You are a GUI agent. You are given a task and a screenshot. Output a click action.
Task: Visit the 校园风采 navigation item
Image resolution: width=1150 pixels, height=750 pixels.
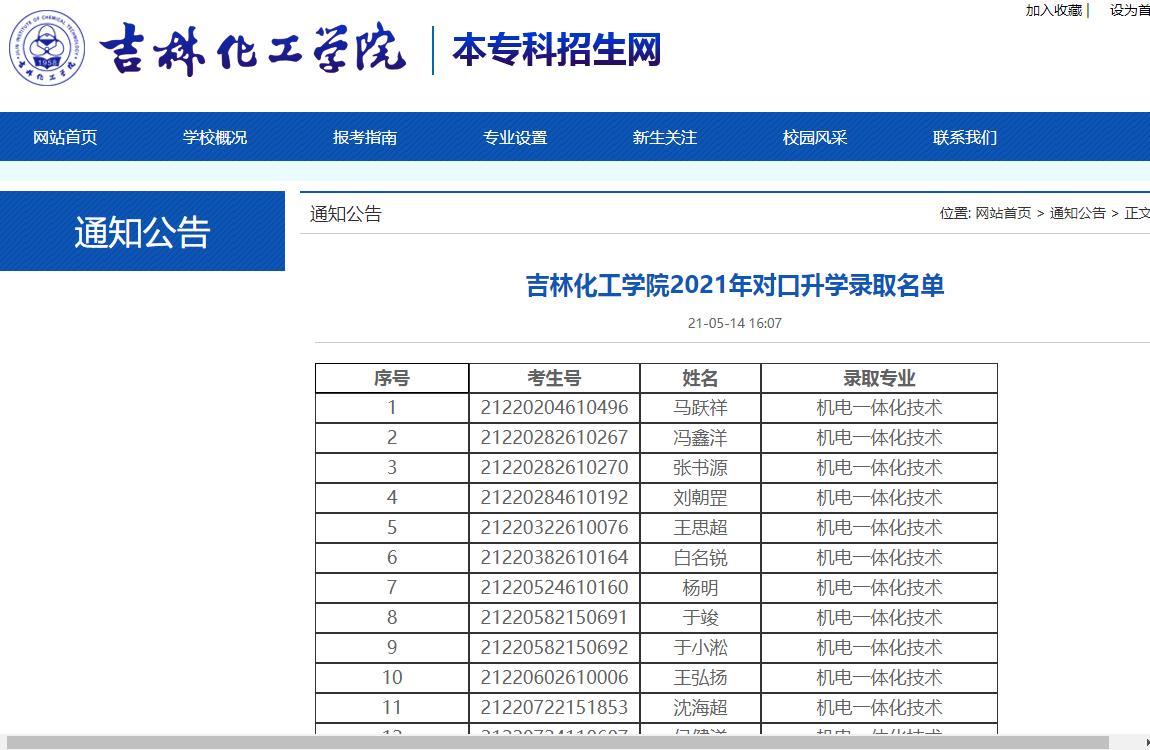tap(815, 137)
